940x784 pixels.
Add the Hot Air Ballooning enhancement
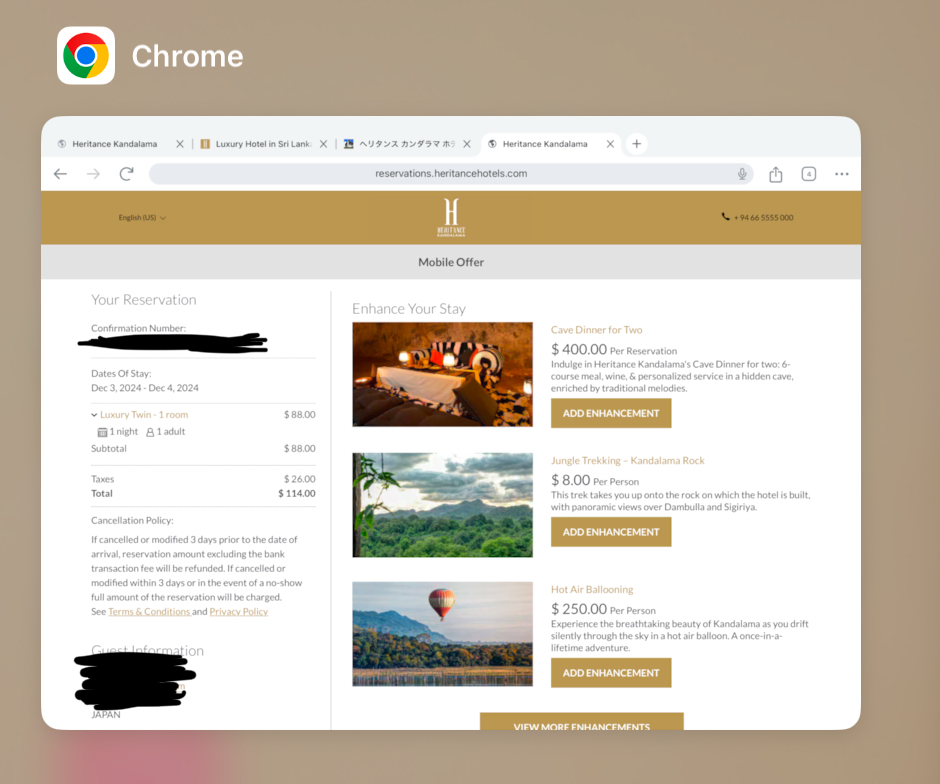[611, 673]
